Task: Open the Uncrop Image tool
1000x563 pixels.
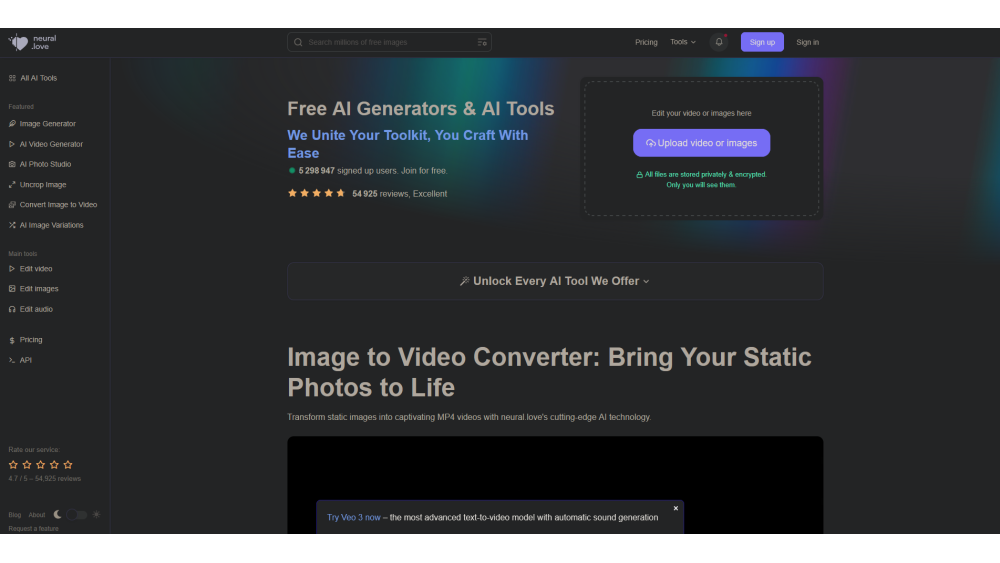Action: point(43,185)
